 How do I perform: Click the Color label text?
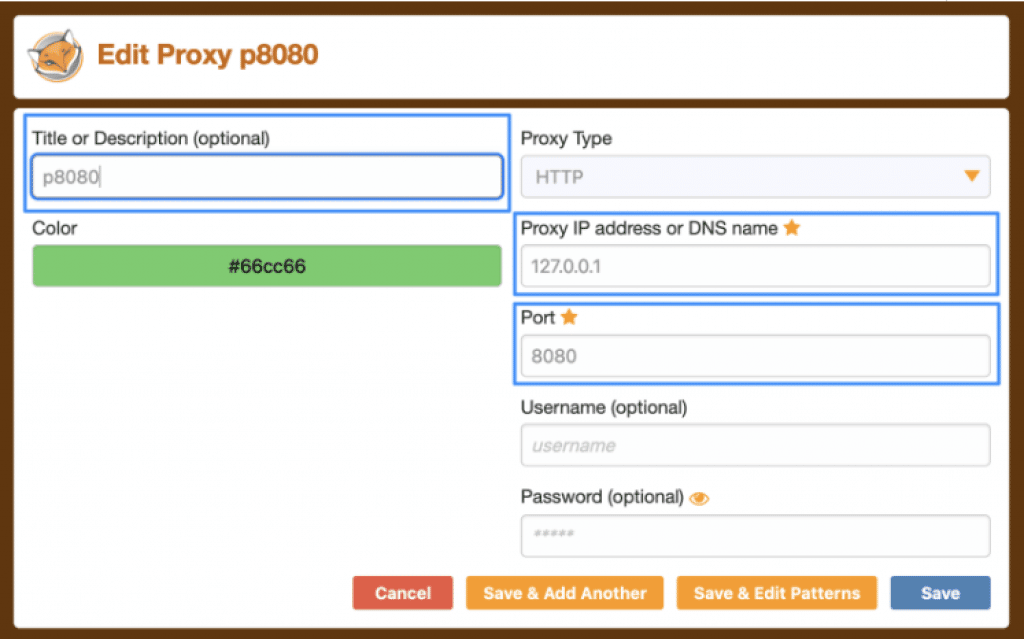[x=55, y=228]
